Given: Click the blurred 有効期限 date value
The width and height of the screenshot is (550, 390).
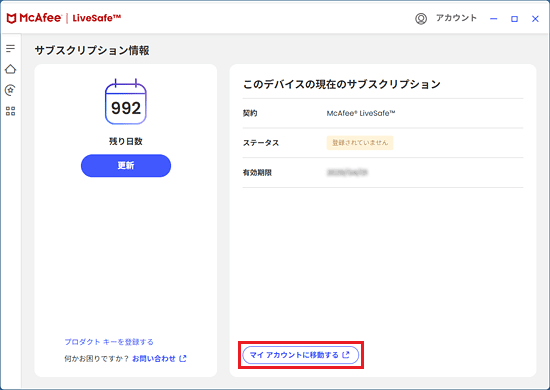Looking at the screenshot, I should 347,172.
